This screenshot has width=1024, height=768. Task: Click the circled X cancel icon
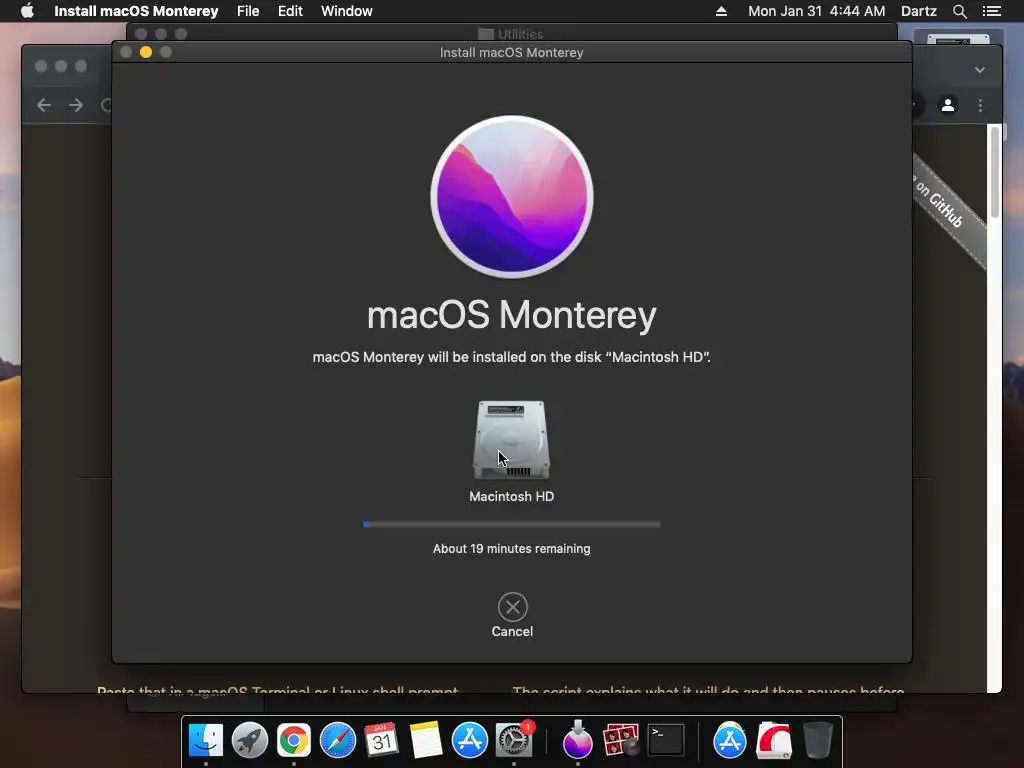(513, 607)
